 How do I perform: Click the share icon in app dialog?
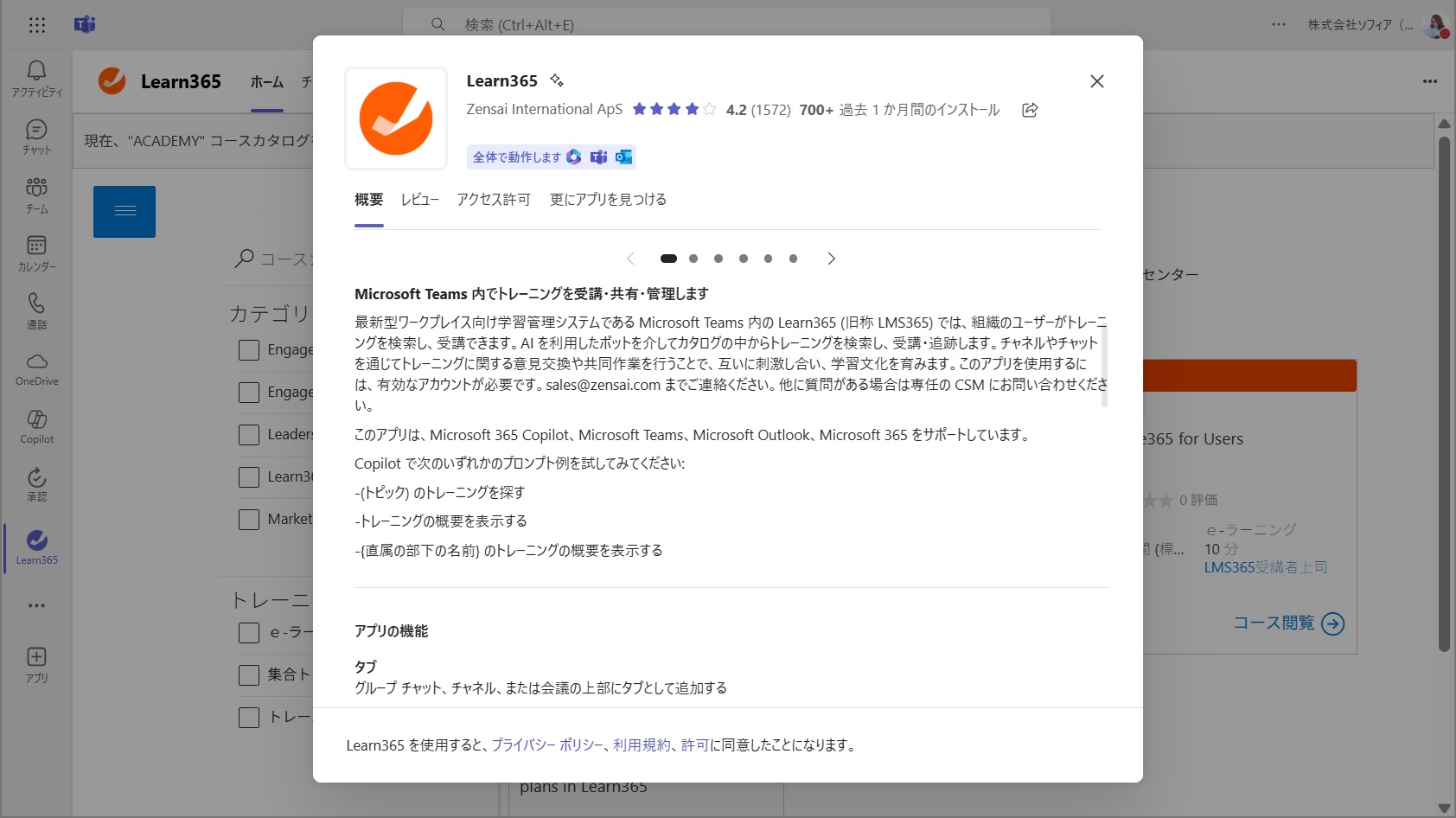click(x=1030, y=110)
